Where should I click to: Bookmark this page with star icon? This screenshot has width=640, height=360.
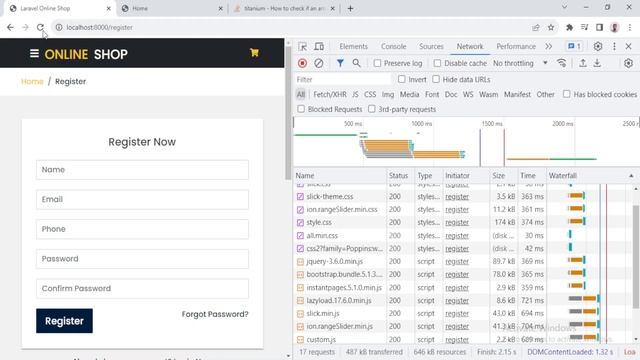click(x=551, y=27)
